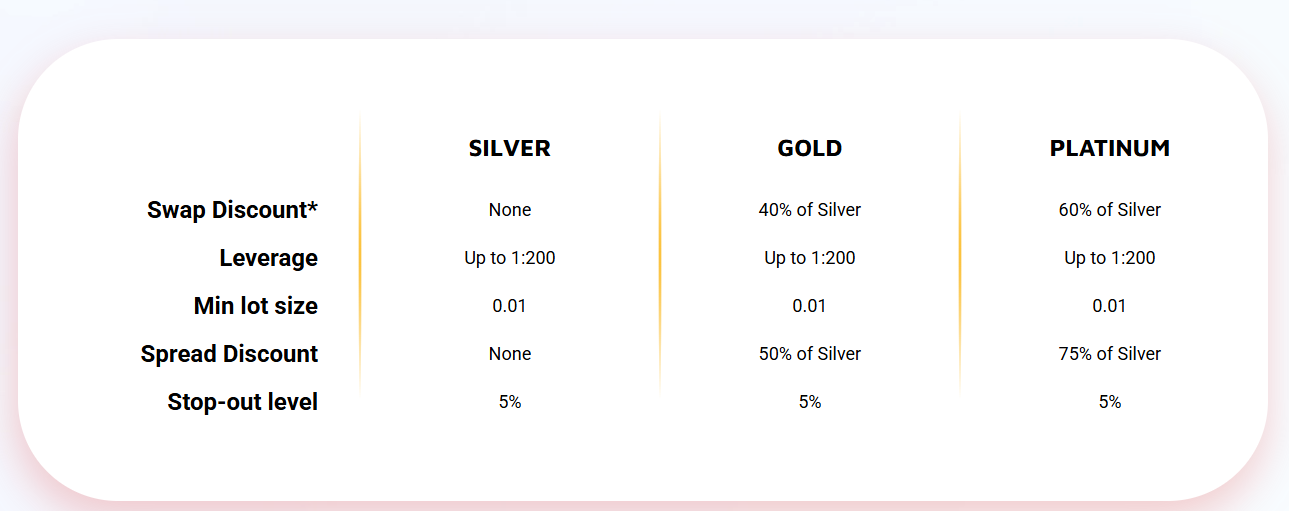The height and width of the screenshot is (511, 1289).
Task: Click Platinum's 75% of Silver spread value
Action: 1110,354
